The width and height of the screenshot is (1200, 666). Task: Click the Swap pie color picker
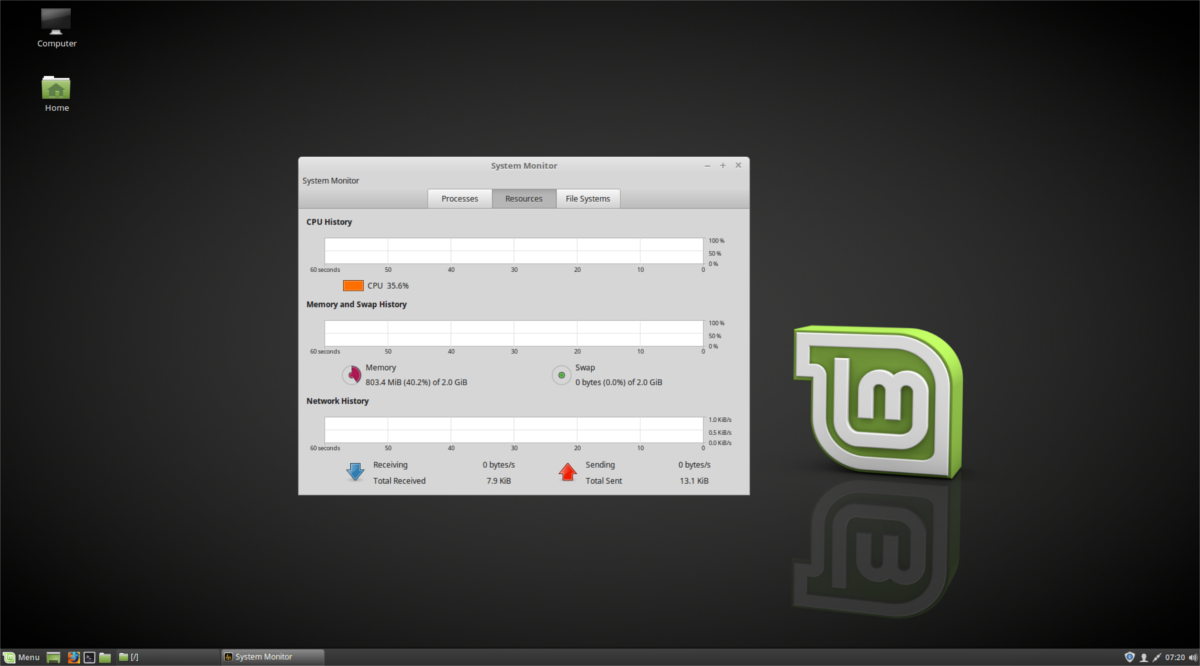[562, 375]
